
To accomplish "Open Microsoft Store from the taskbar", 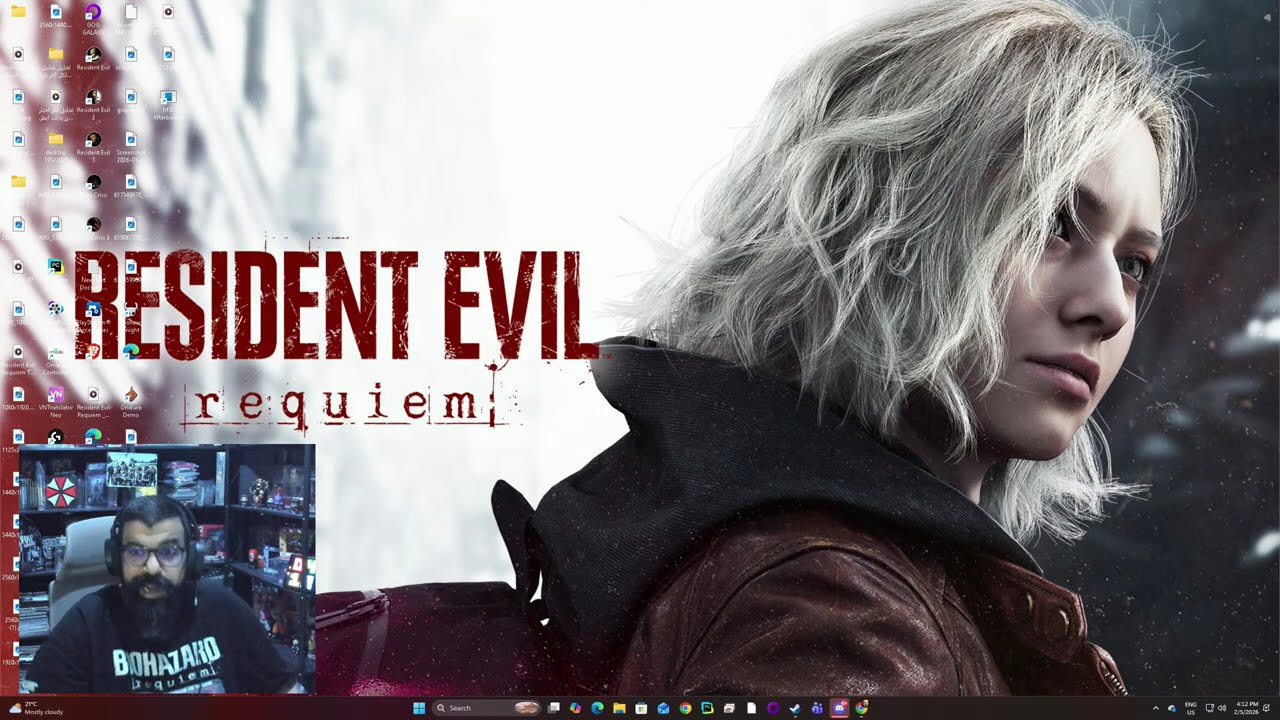I will 641,708.
